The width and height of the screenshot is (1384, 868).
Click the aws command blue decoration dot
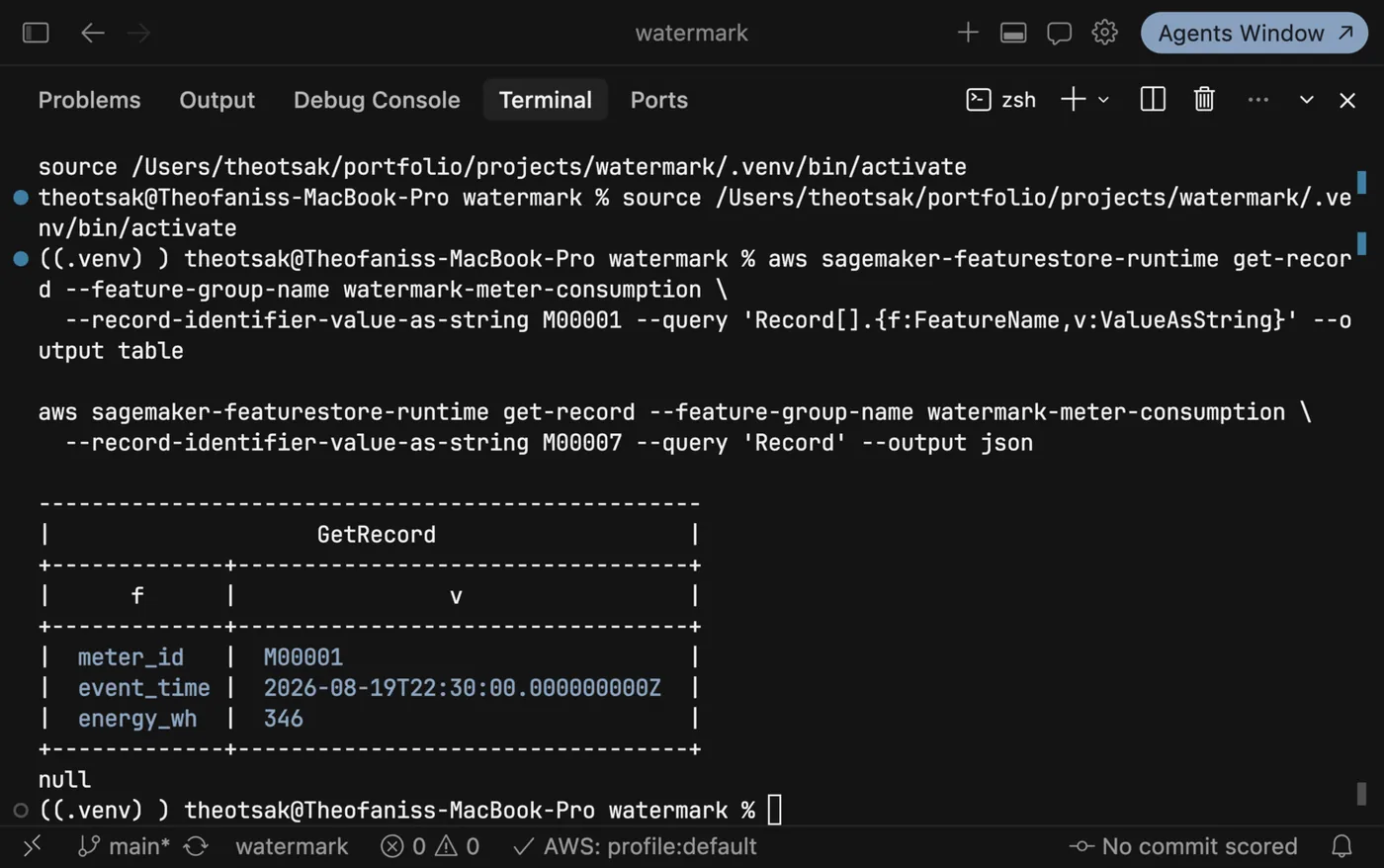point(21,259)
